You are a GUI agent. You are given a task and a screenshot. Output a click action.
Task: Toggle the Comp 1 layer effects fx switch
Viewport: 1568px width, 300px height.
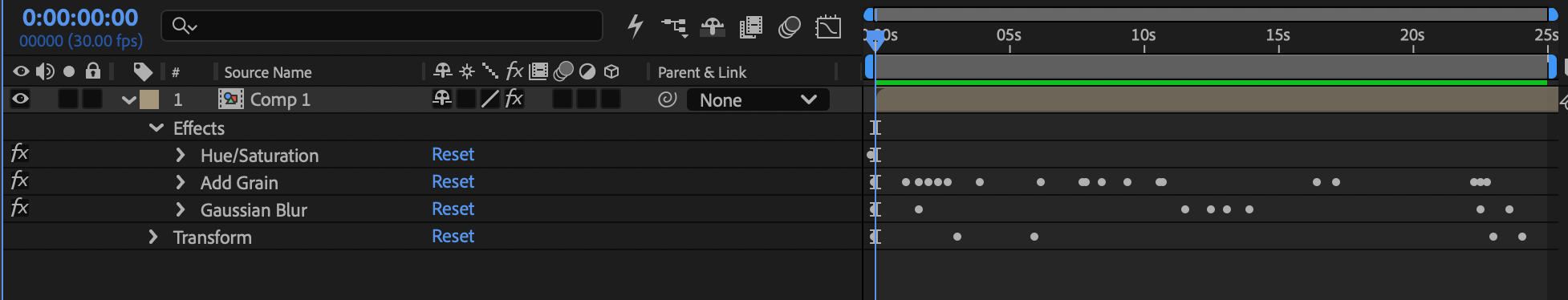[514, 99]
